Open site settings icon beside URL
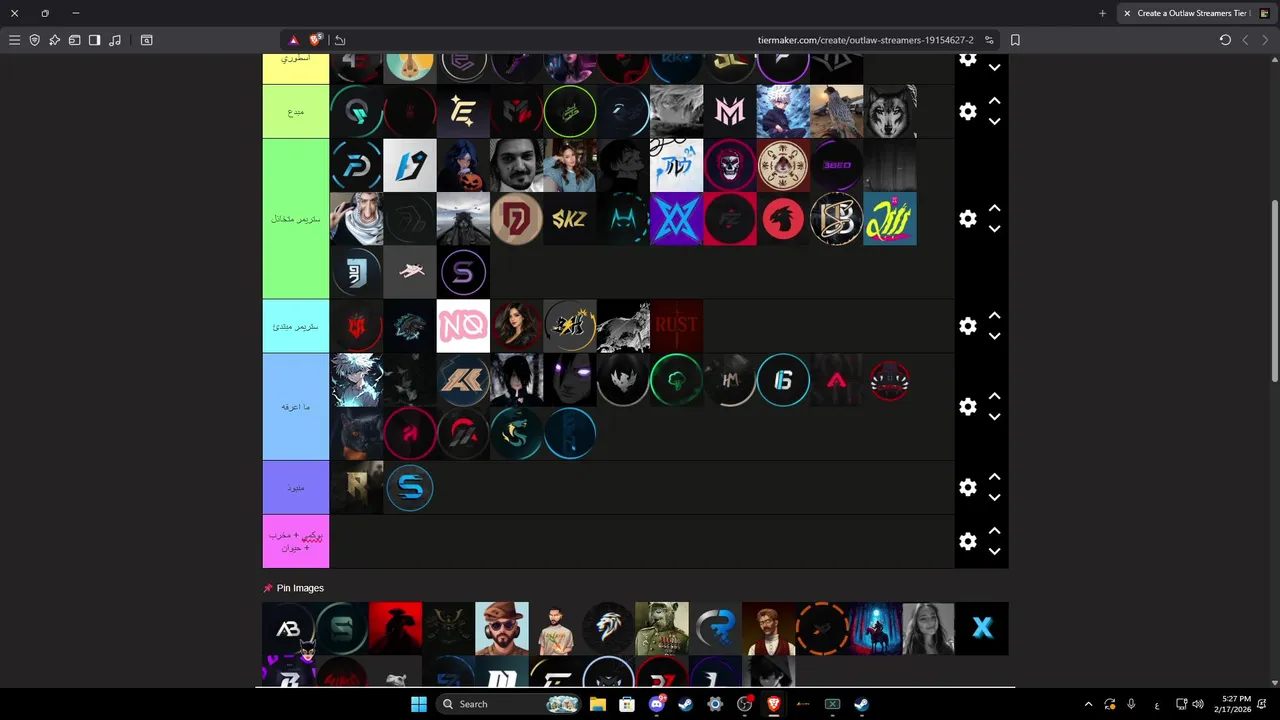1280x720 pixels. [990, 40]
